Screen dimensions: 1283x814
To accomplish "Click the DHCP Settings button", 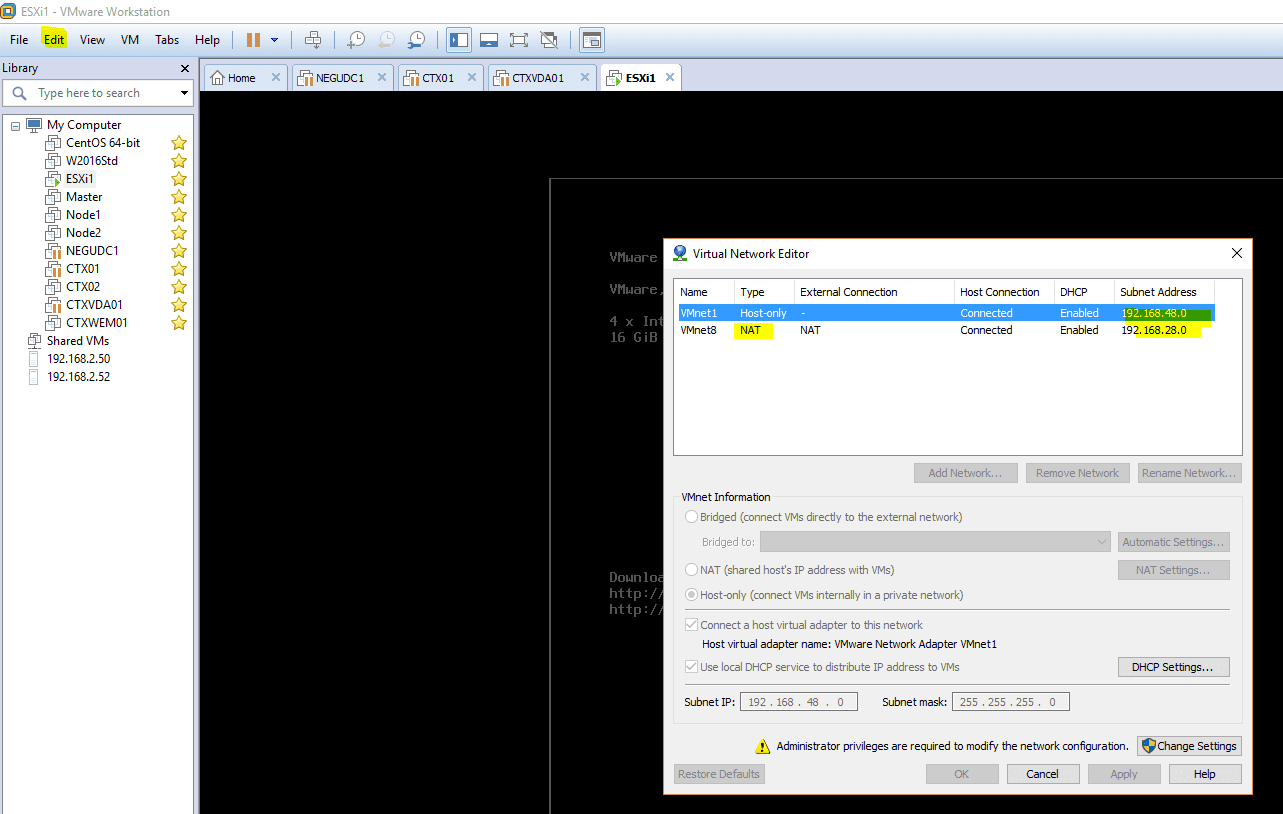I will pyautogui.click(x=1173, y=666).
